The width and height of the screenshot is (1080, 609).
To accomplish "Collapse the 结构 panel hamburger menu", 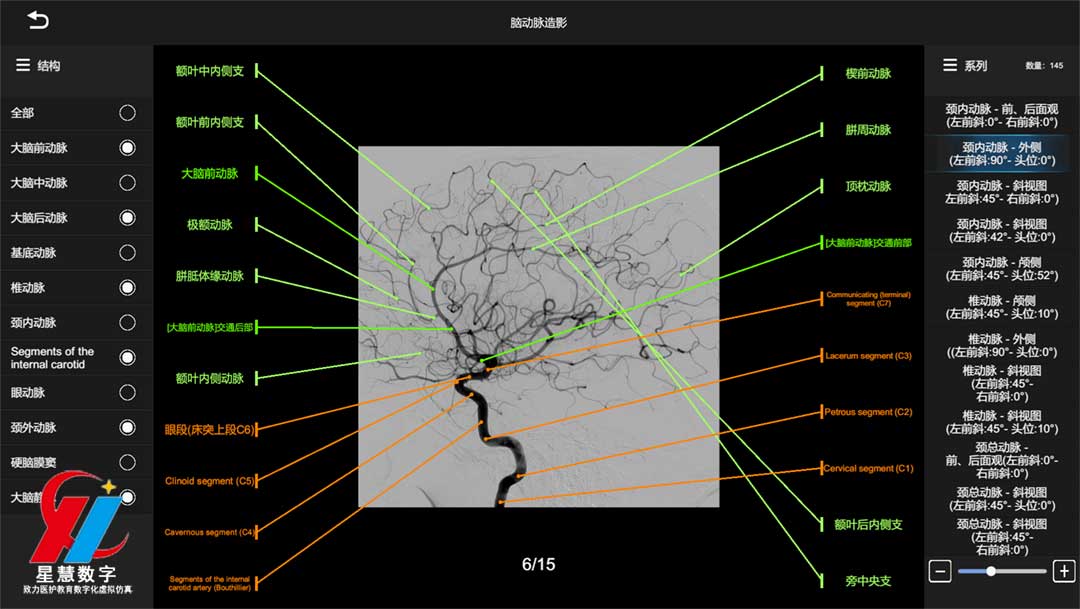I will (23, 65).
